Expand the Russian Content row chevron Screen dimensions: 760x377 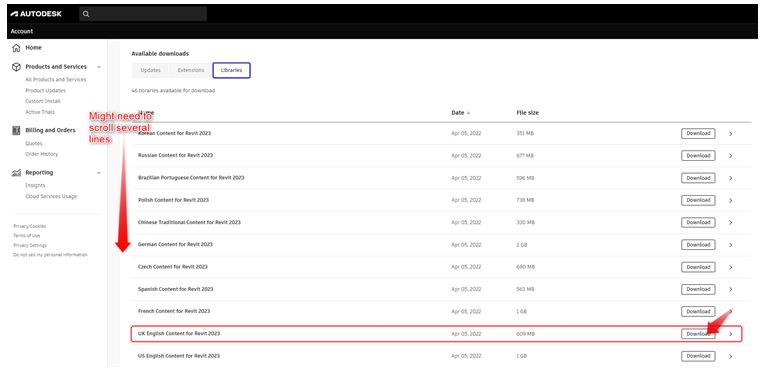pyautogui.click(x=730, y=156)
